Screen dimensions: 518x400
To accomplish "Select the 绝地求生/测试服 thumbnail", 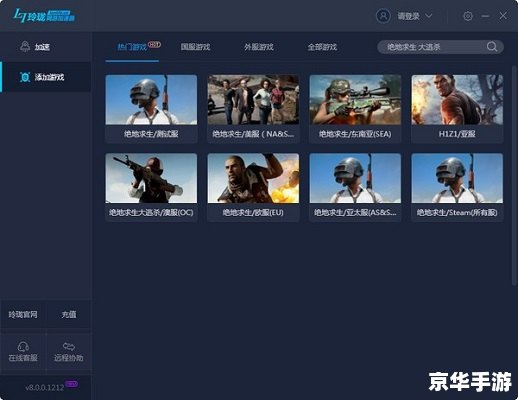I will (151, 100).
